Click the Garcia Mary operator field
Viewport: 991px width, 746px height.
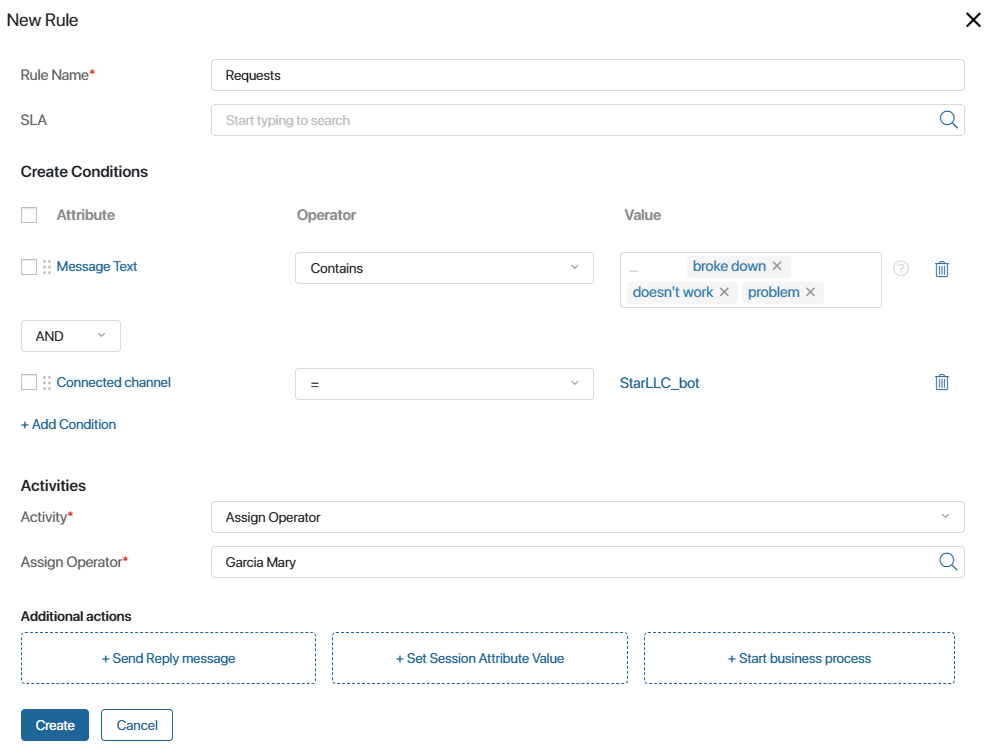click(588, 562)
